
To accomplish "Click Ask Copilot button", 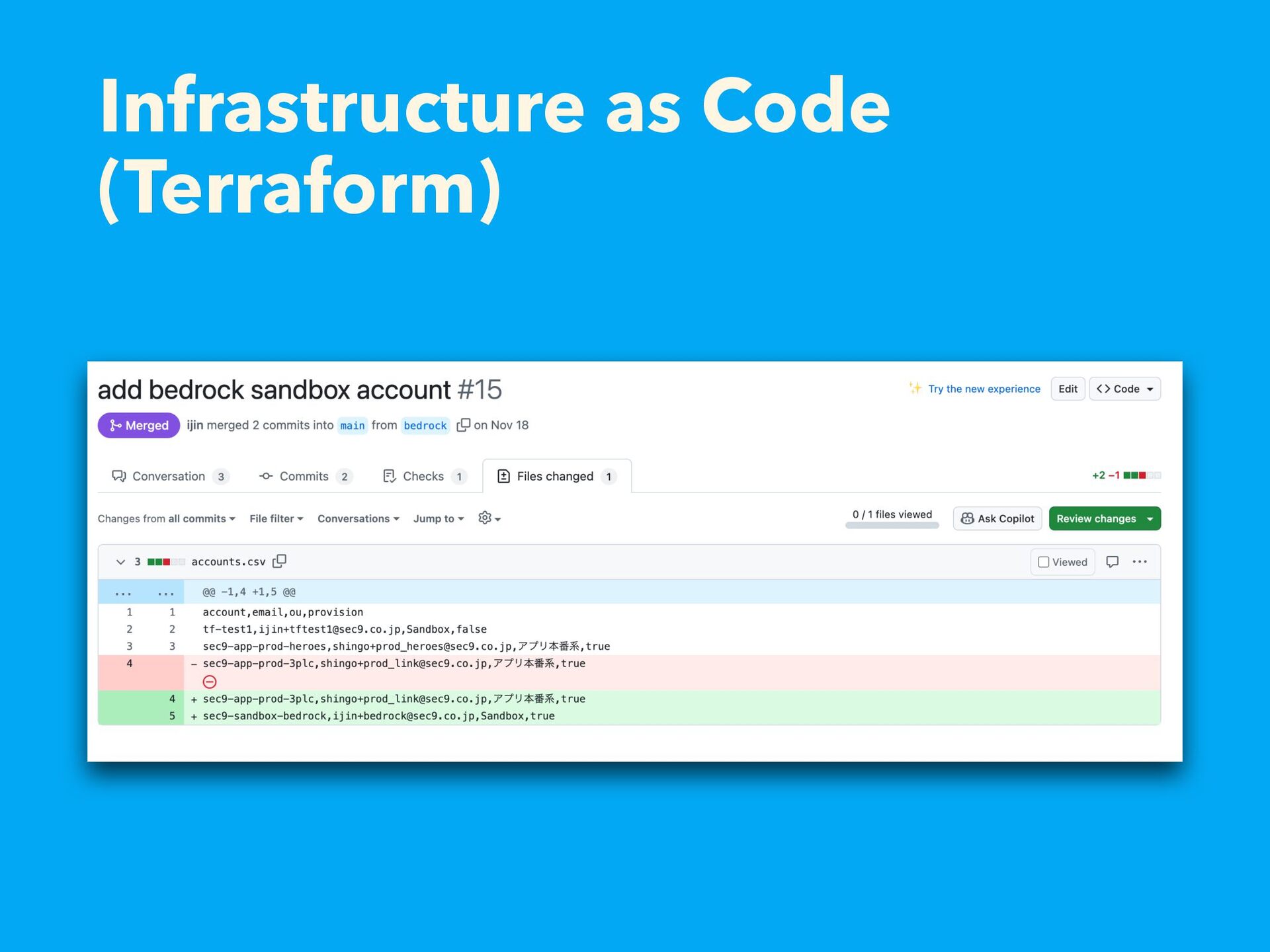I will [997, 518].
